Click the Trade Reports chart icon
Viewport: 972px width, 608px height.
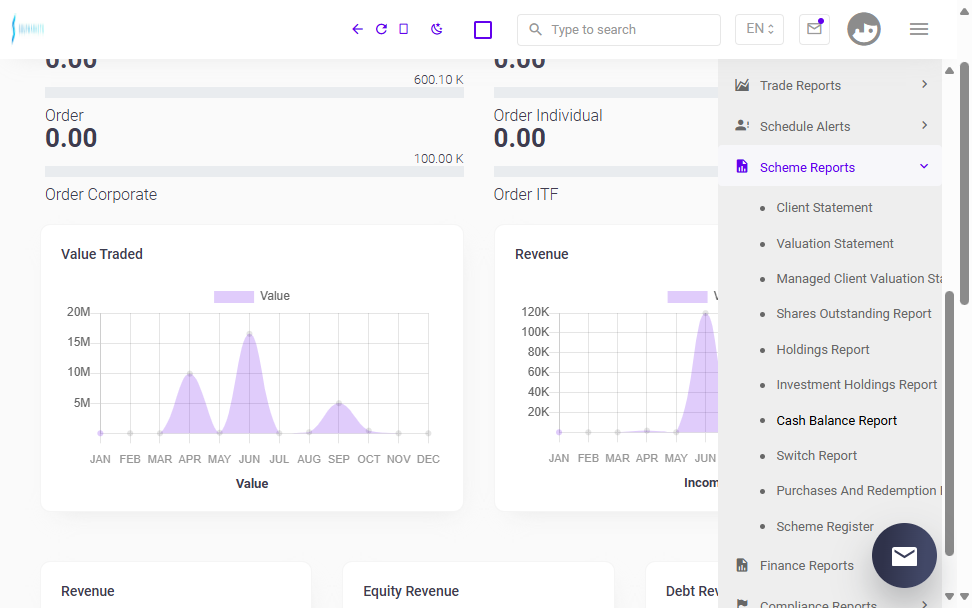pyautogui.click(x=742, y=85)
